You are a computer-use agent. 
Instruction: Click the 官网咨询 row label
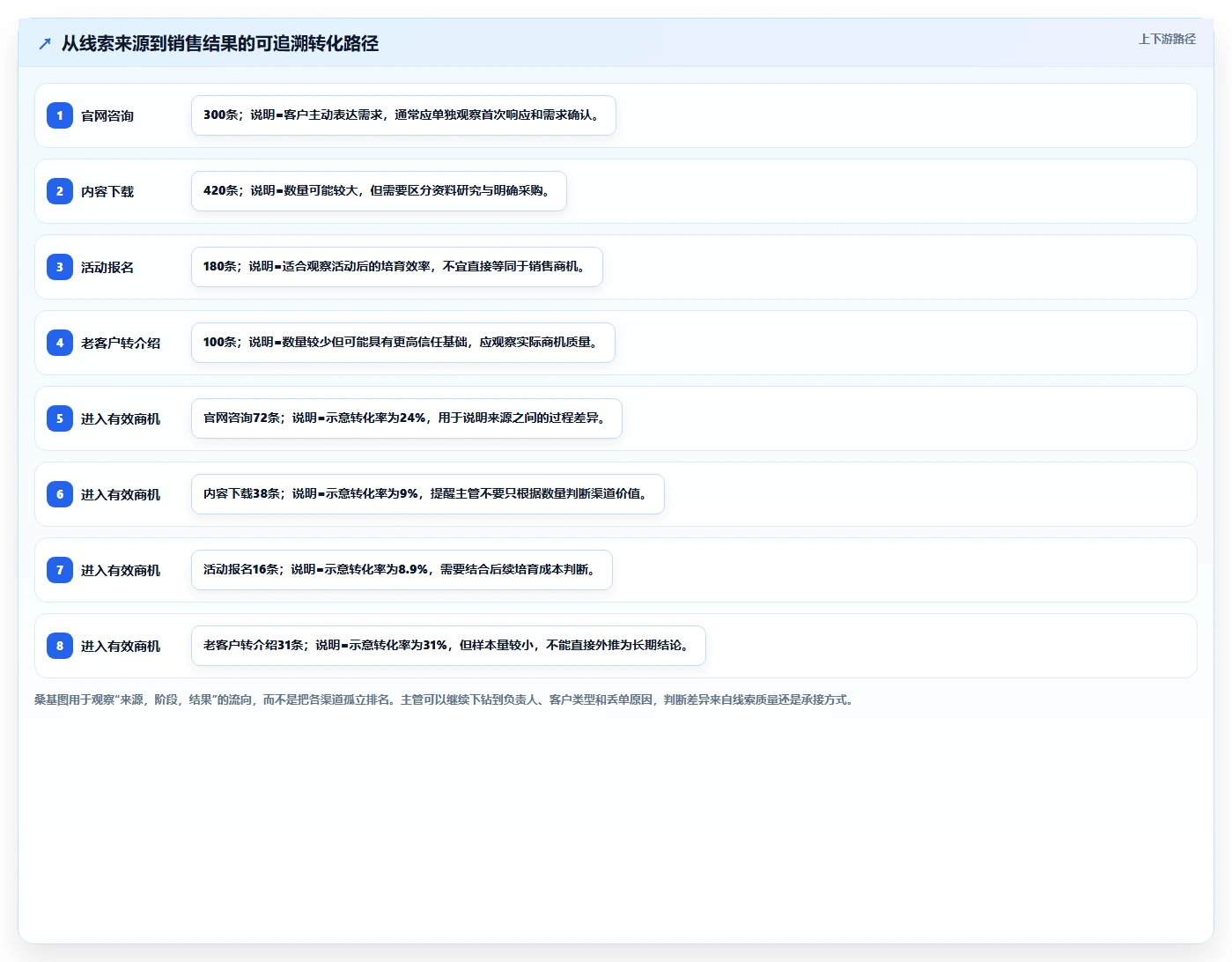pos(107,115)
